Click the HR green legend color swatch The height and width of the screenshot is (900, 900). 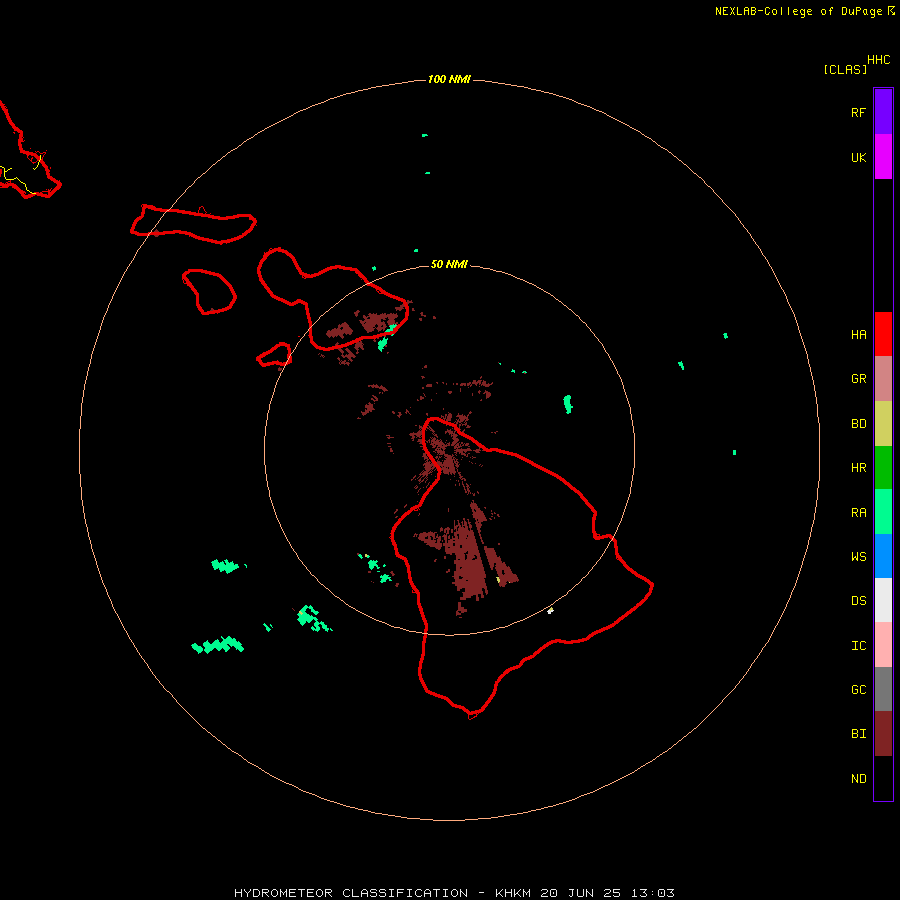click(x=883, y=468)
